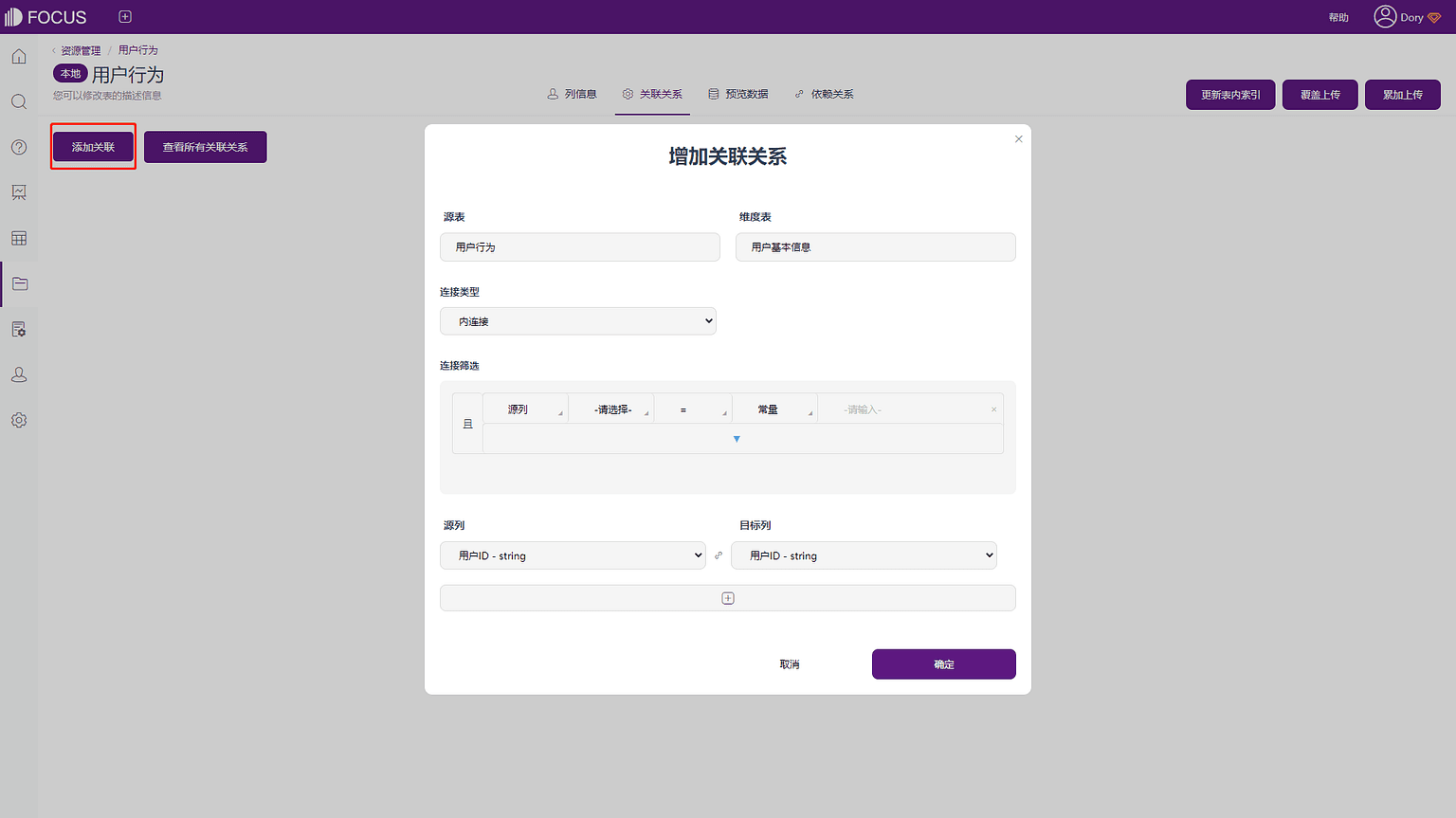Cancel the dialog with 取消
The height and width of the screenshot is (818, 1456).
[790, 664]
